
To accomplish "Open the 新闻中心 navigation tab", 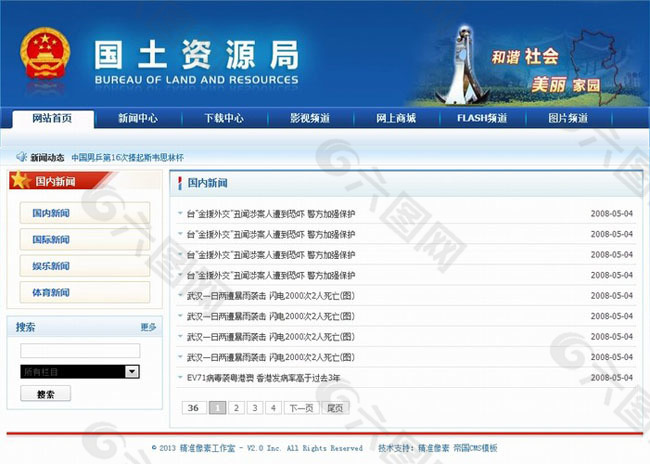I will click(137, 118).
